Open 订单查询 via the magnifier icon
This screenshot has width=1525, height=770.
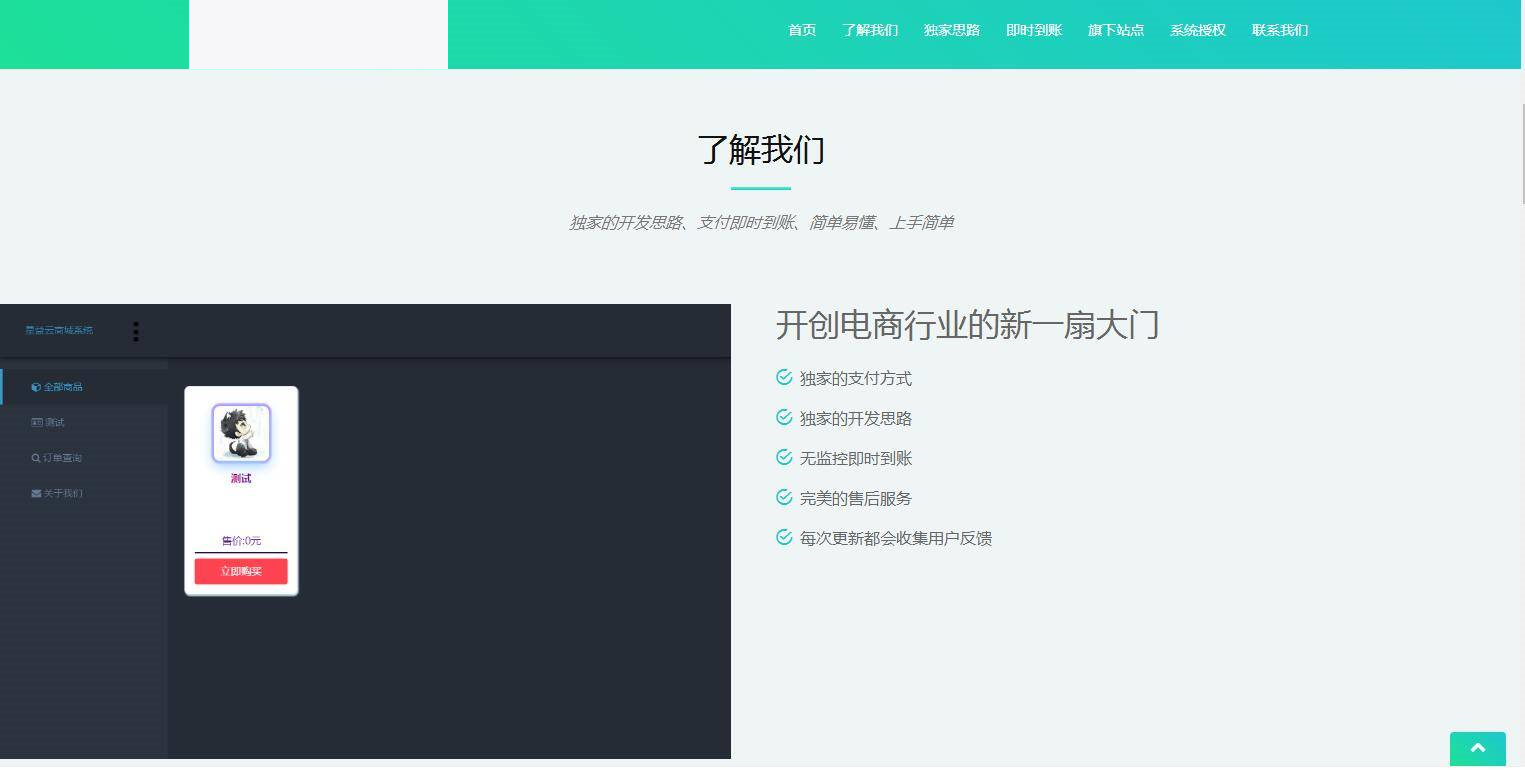pyautogui.click(x=36, y=457)
